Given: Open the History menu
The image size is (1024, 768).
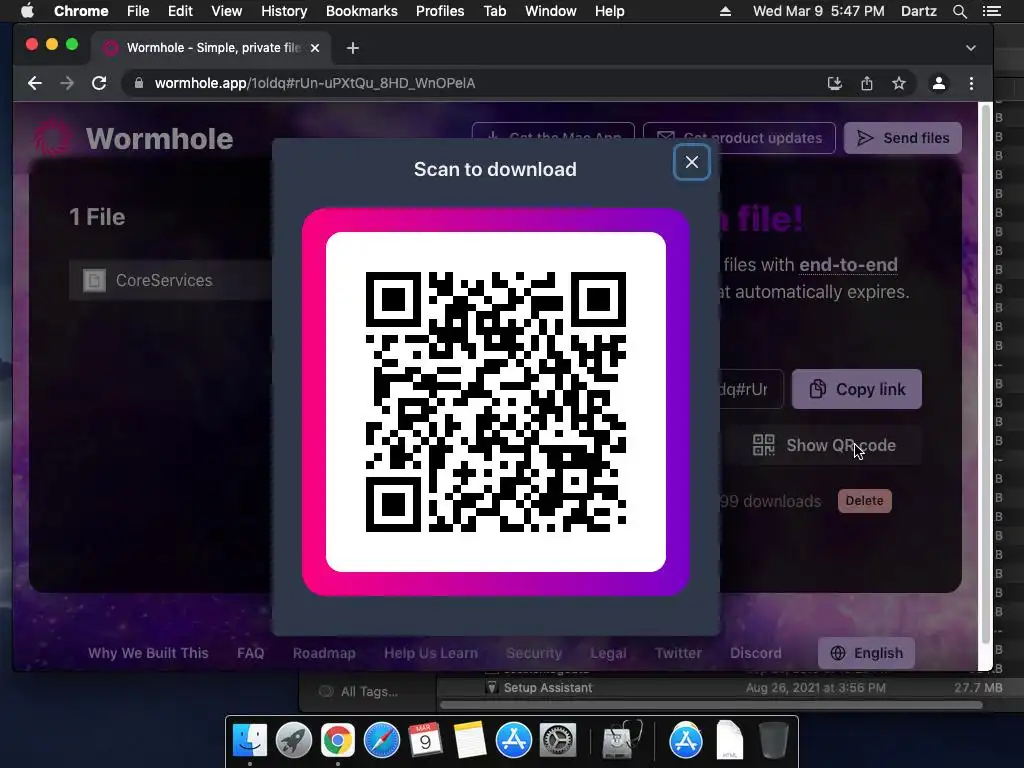Looking at the screenshot, I should point(284,11).
